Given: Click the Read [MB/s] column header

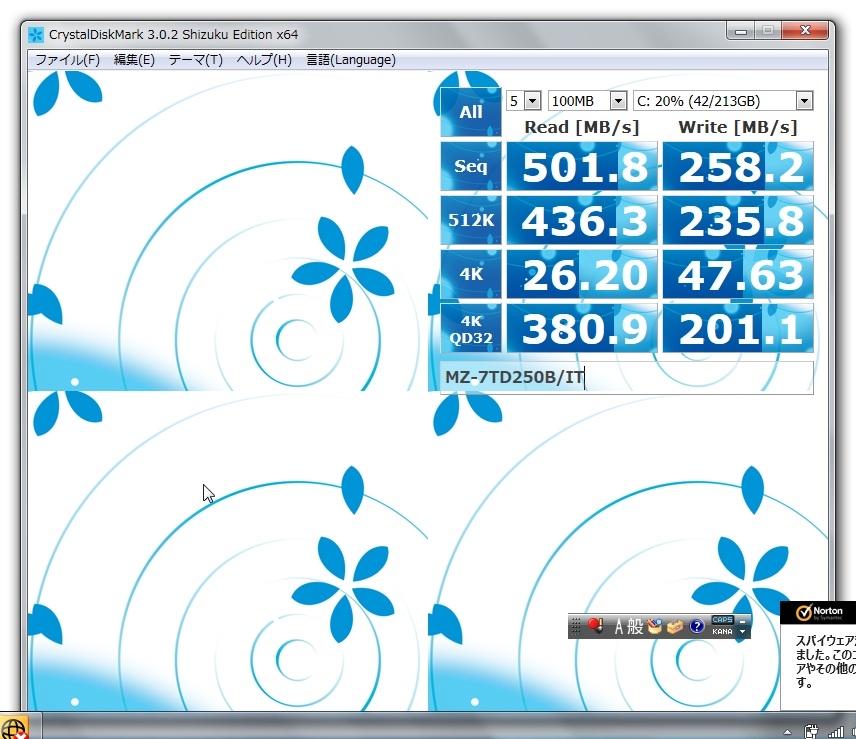Looking at the screenshot, I should 581,127.
